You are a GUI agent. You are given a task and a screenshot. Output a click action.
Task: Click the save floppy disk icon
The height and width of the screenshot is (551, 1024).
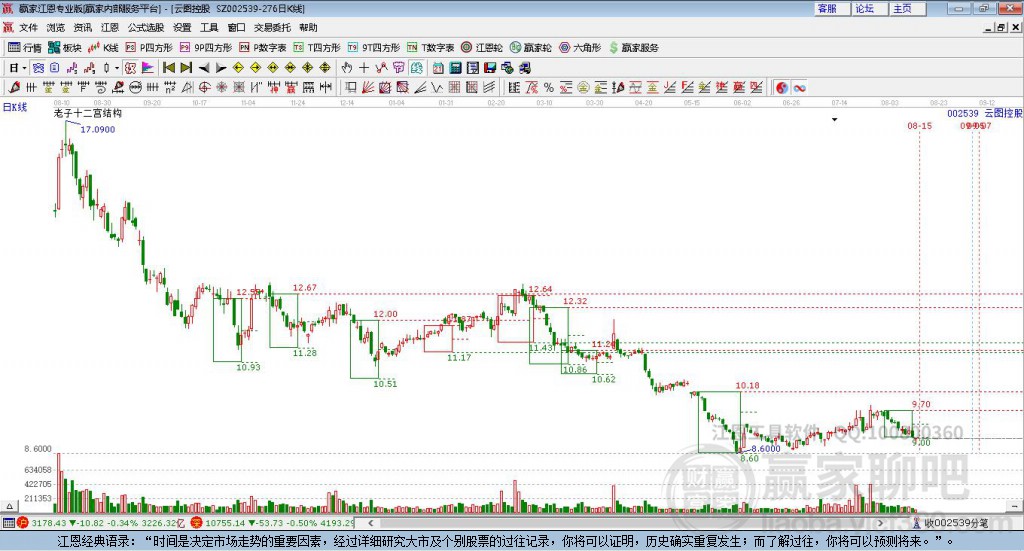coord(490,68)
